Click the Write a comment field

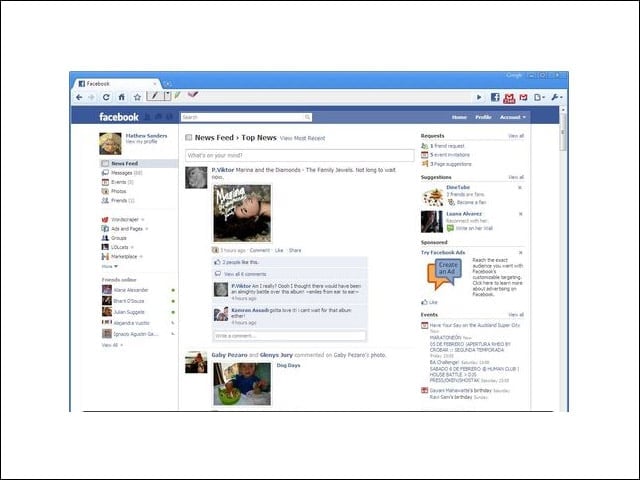tap(289, 336)
